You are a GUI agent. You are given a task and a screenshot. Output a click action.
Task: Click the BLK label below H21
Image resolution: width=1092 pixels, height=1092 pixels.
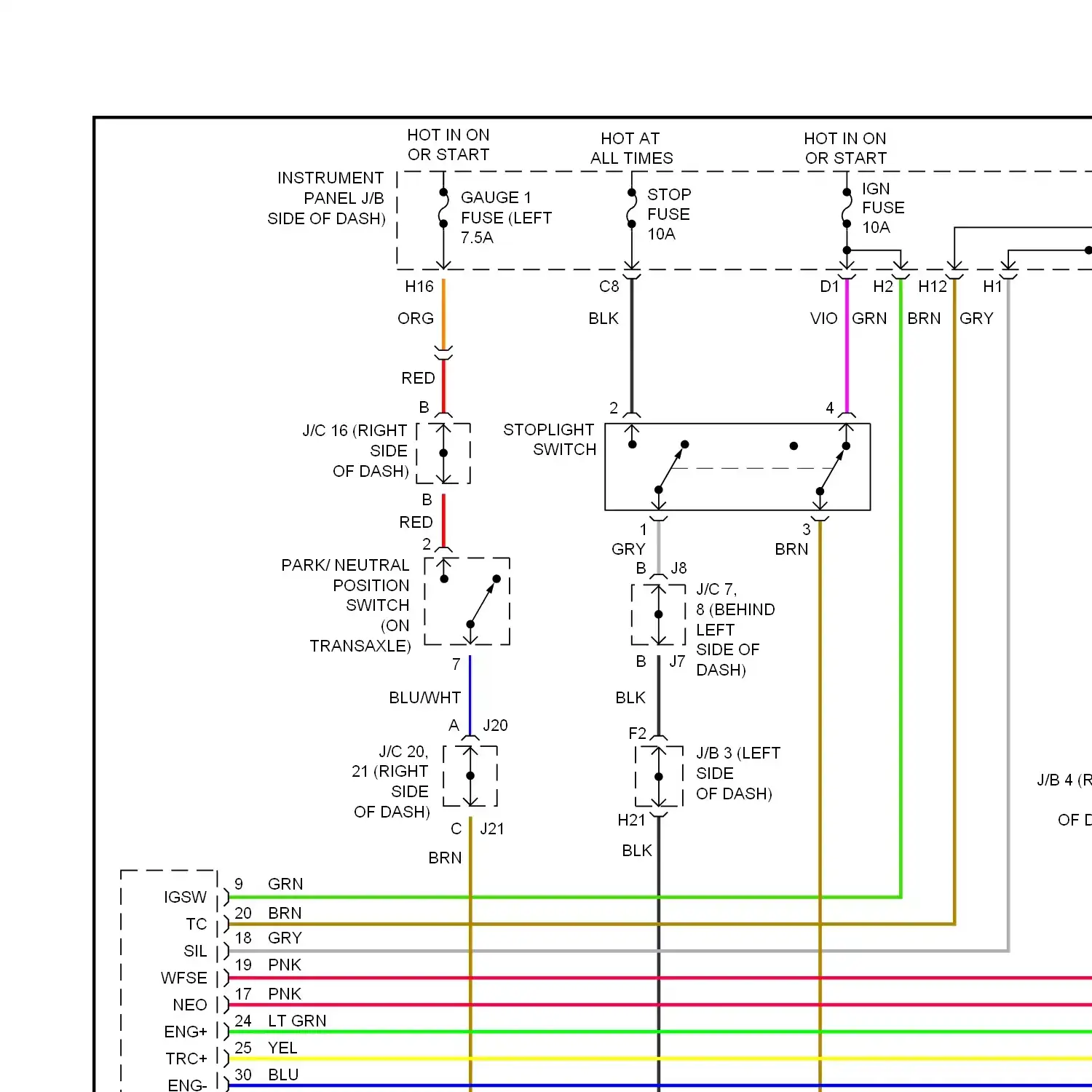click(637, 851)
